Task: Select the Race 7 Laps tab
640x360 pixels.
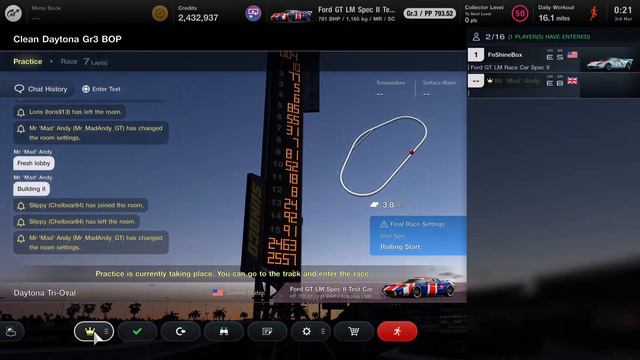Action: tap(84, 62)
